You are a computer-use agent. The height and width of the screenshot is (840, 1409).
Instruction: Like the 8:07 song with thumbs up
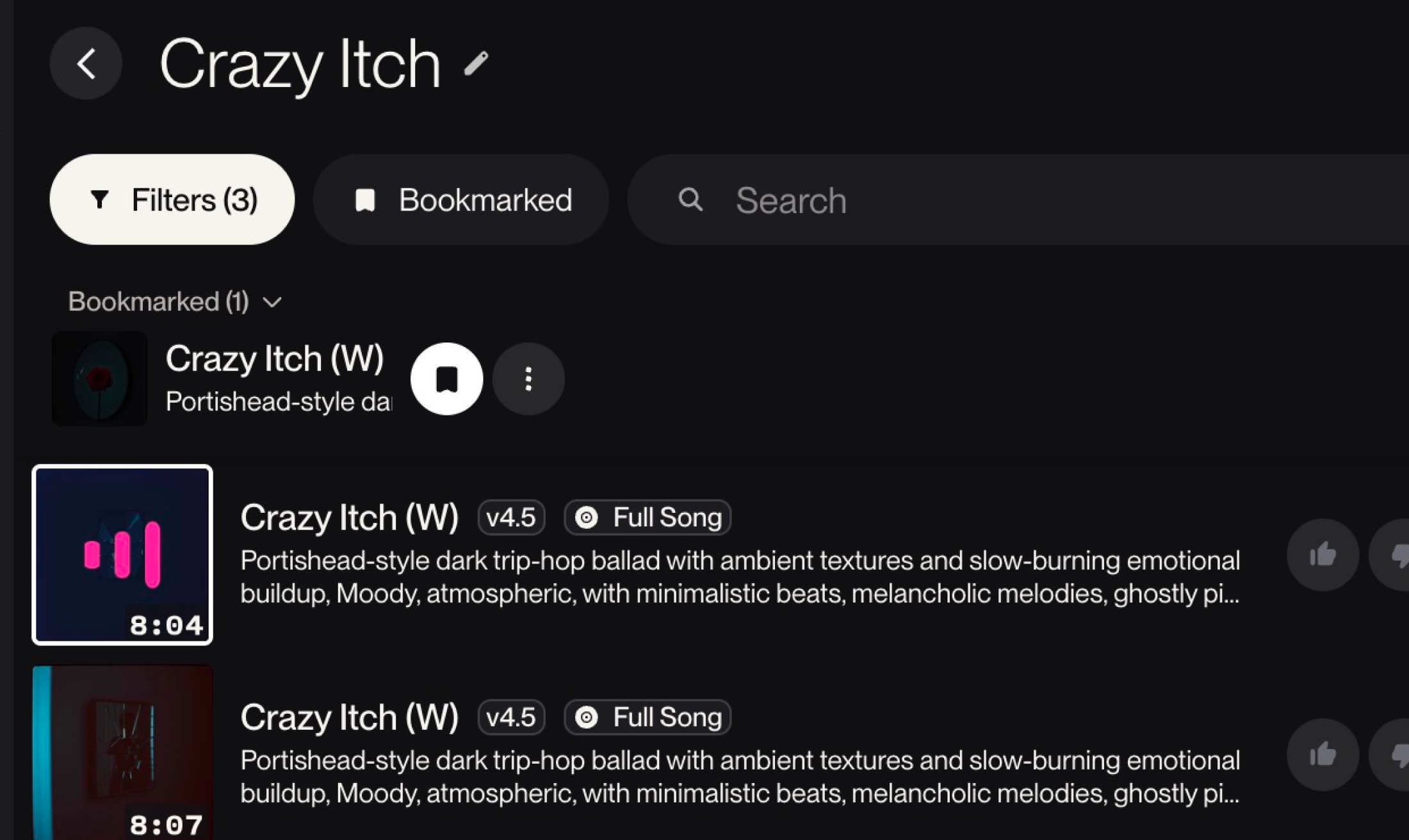[x=1323, y=754]
